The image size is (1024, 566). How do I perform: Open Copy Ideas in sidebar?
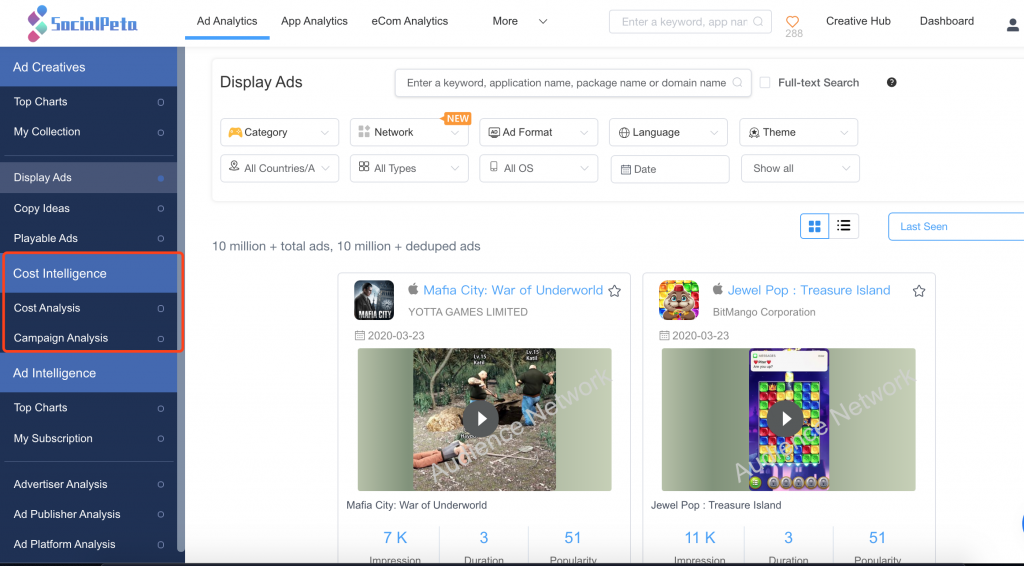click(88, 208)
